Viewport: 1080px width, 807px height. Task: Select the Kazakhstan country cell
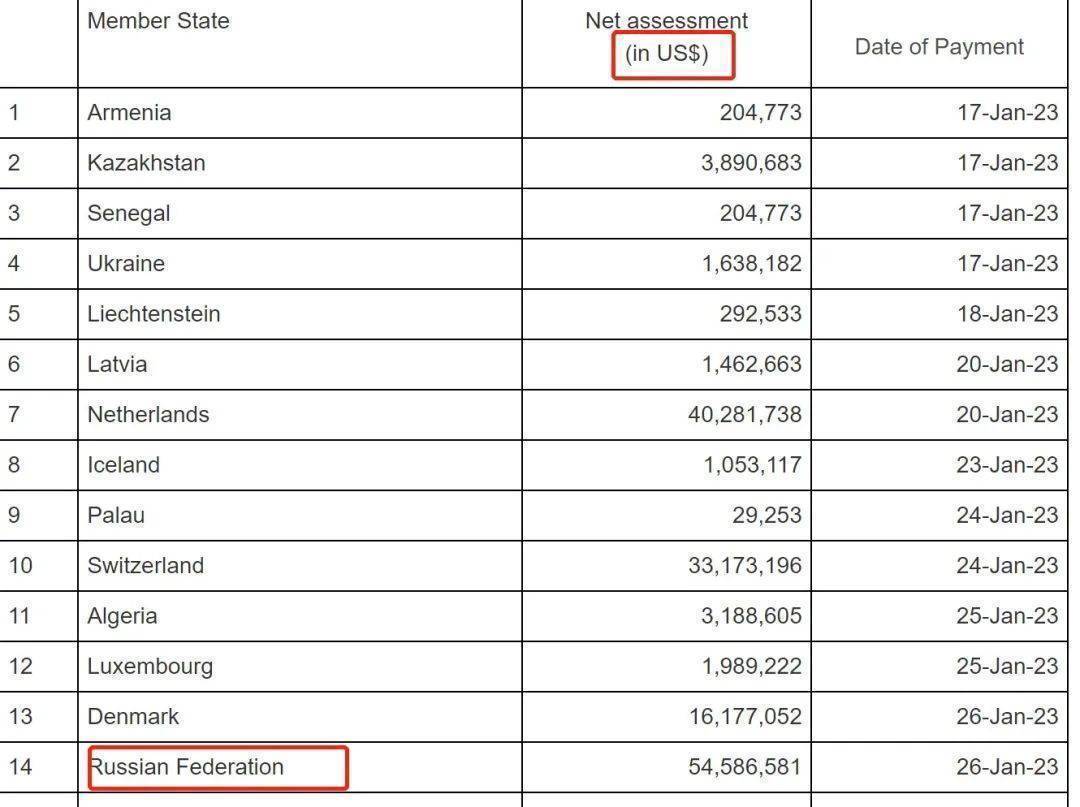pos(146,163)
